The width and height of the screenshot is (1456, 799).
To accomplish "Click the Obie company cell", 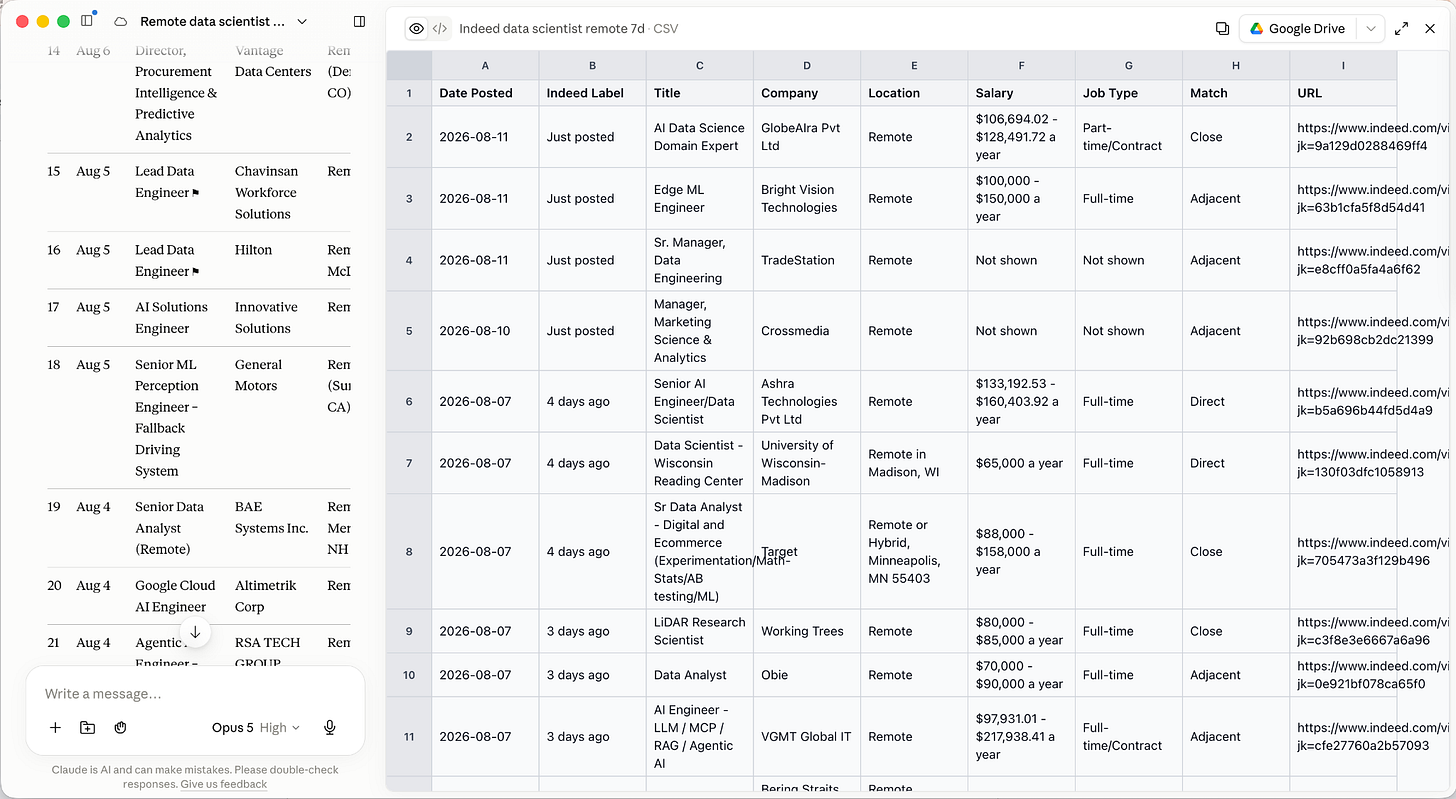I will coord(807,675).
